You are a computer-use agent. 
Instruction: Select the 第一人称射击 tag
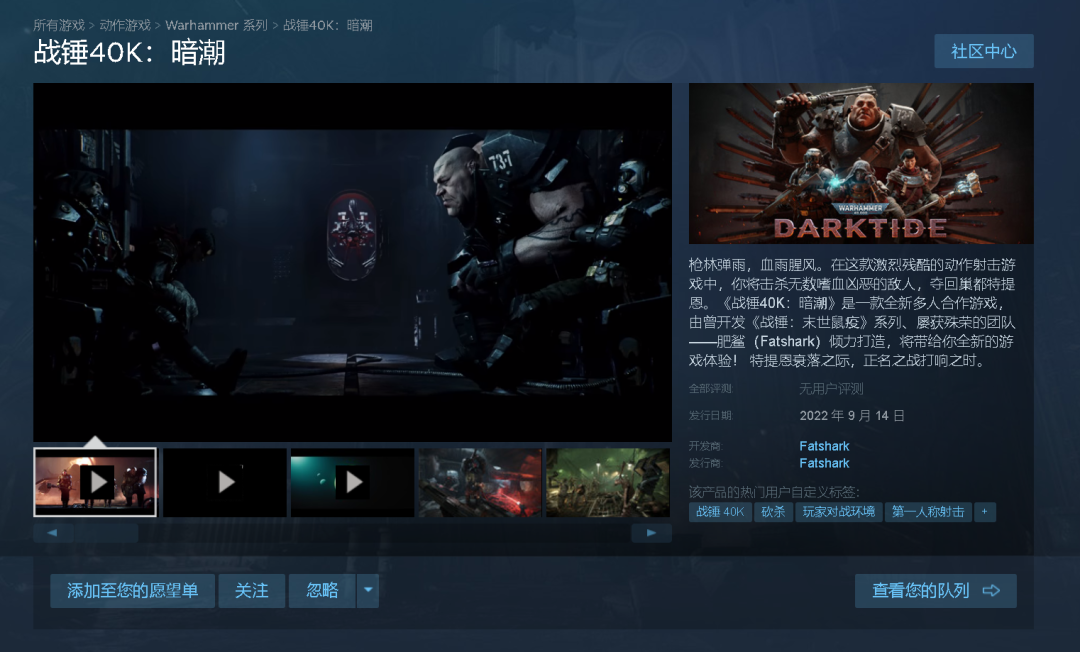(x=928, y=512)
